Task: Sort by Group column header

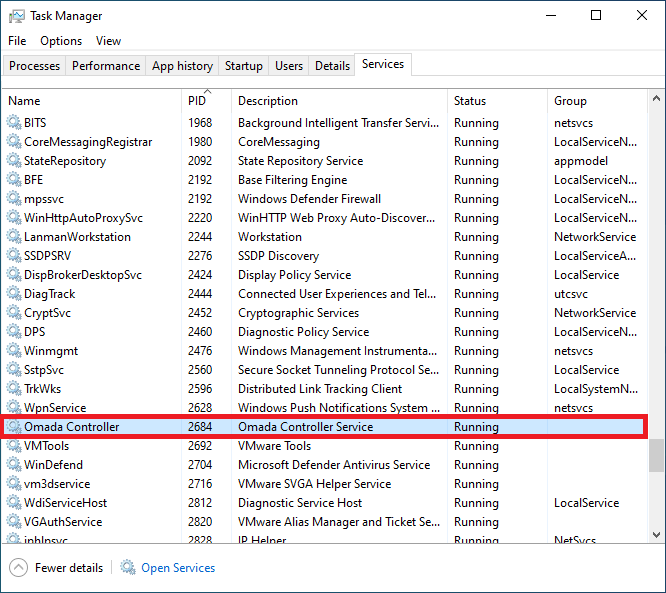Action: pos(597,101)
